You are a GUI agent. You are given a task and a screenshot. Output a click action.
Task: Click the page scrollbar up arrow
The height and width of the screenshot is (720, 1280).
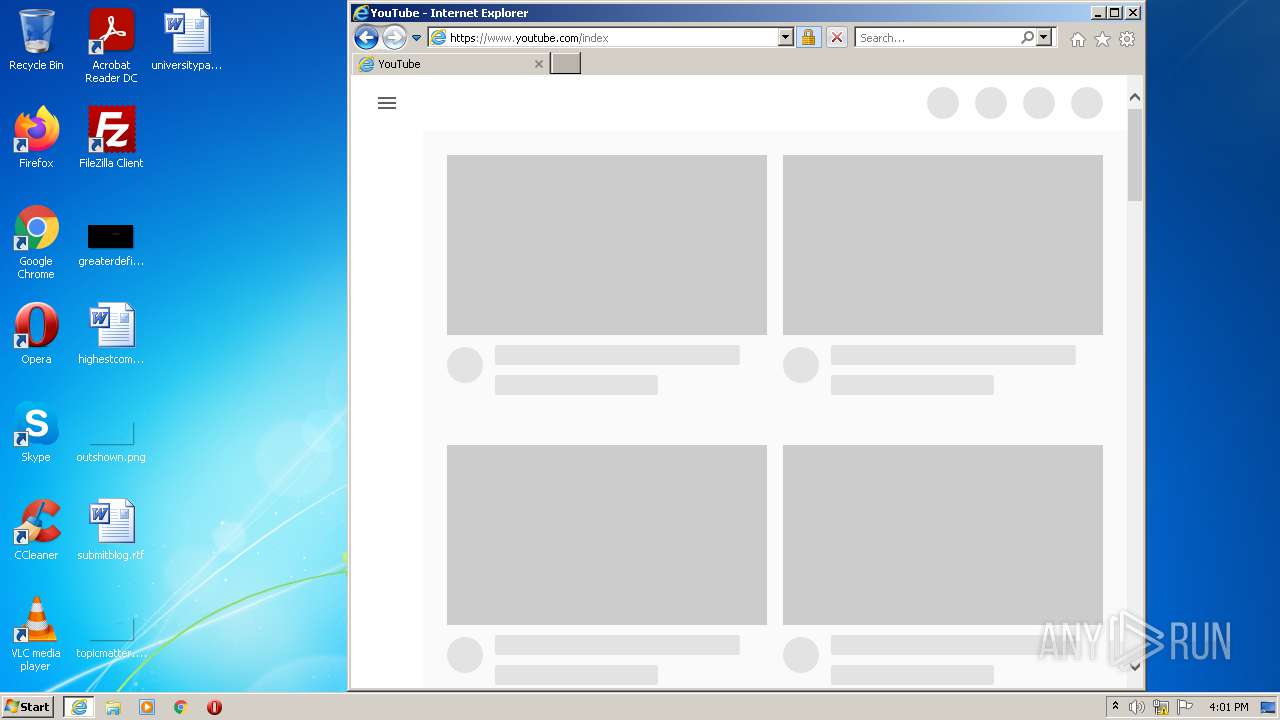pyautogui.click(x=1134, y=97)
